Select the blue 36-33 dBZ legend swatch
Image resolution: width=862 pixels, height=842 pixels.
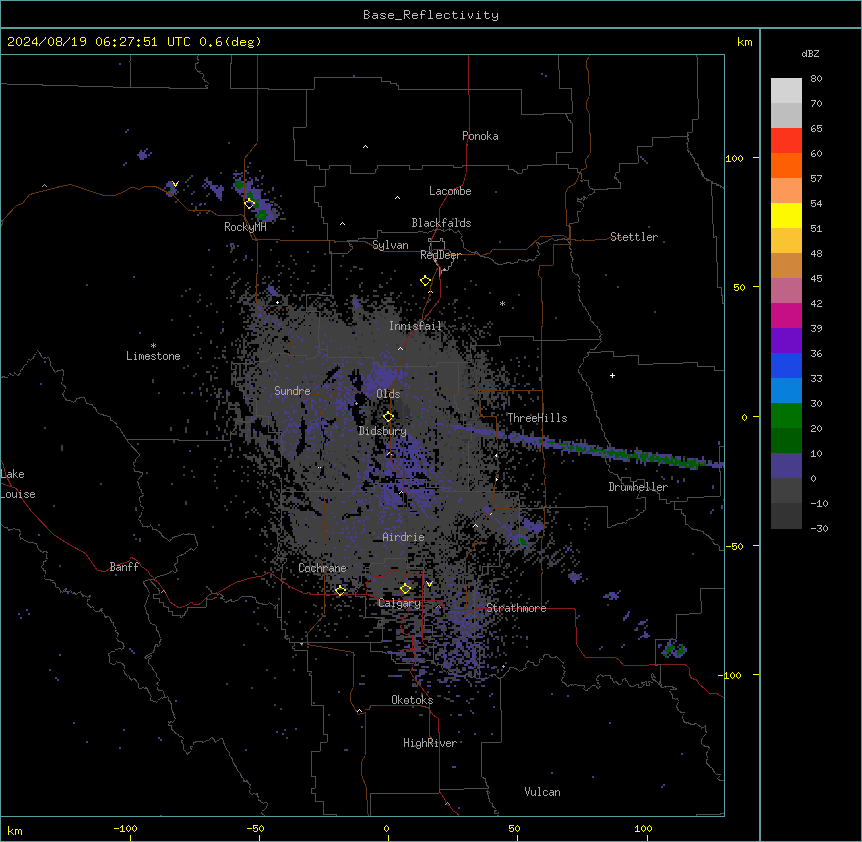click(786, 365)
